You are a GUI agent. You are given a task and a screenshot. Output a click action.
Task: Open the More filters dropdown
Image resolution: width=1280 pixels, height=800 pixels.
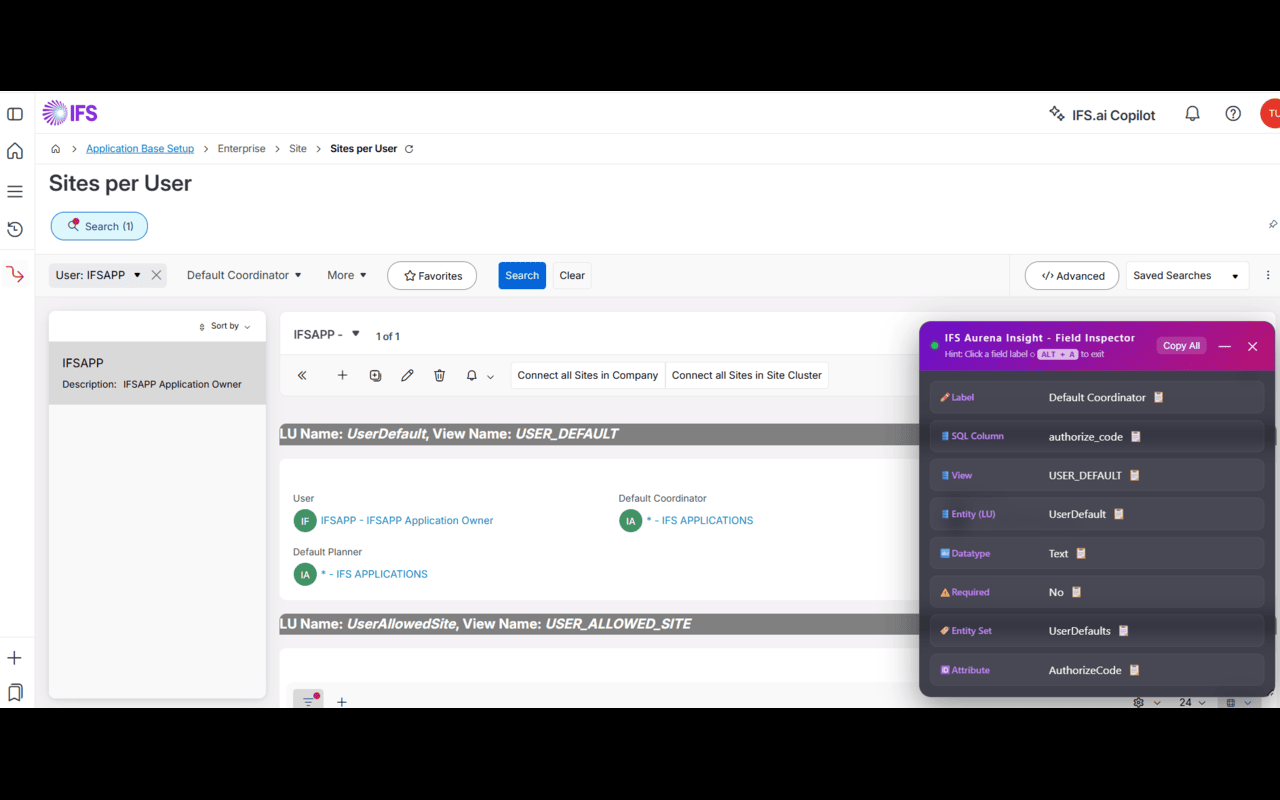click(347, 275)
